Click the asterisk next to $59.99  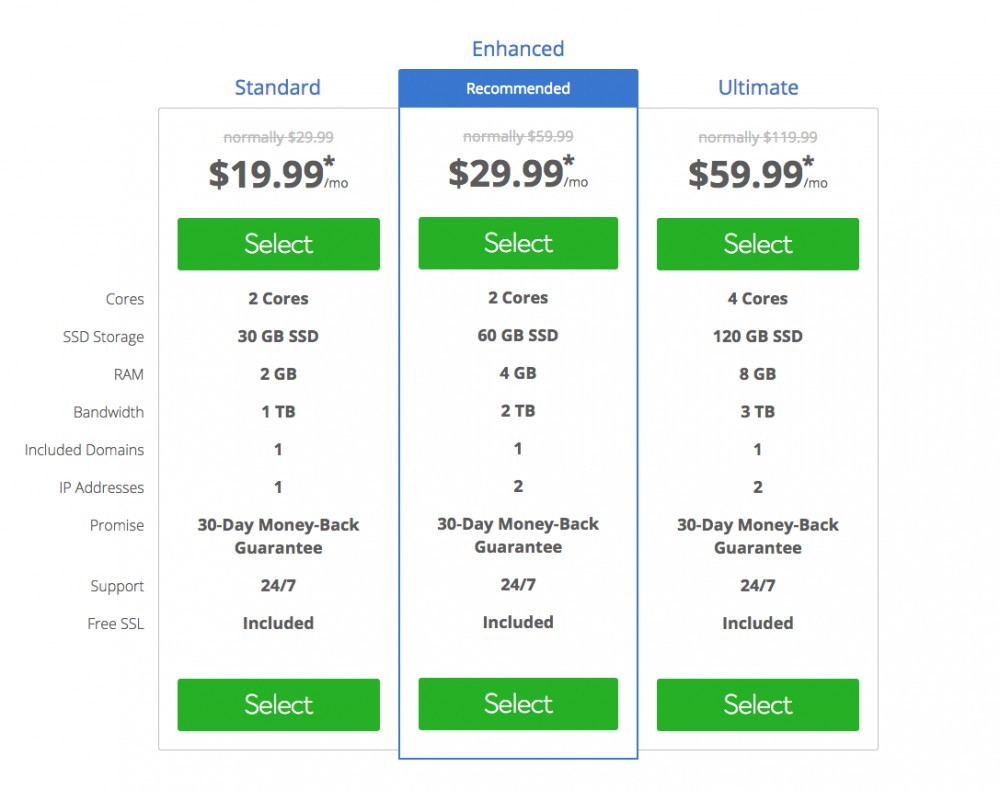(808, 160)
